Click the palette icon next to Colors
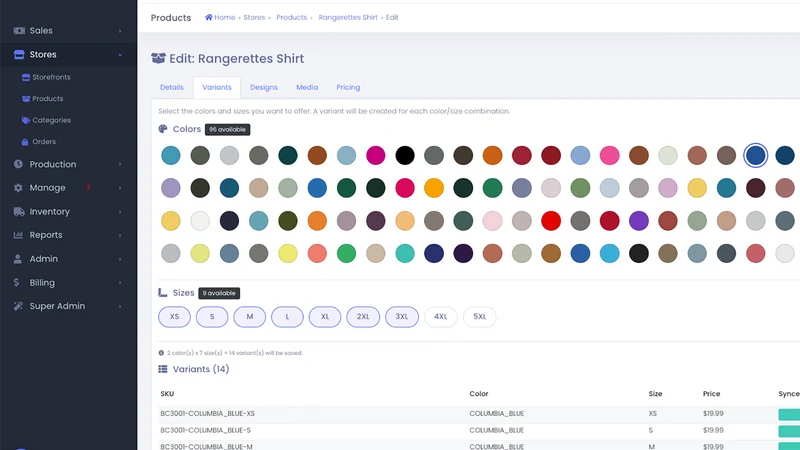 (x=163, y=129)
